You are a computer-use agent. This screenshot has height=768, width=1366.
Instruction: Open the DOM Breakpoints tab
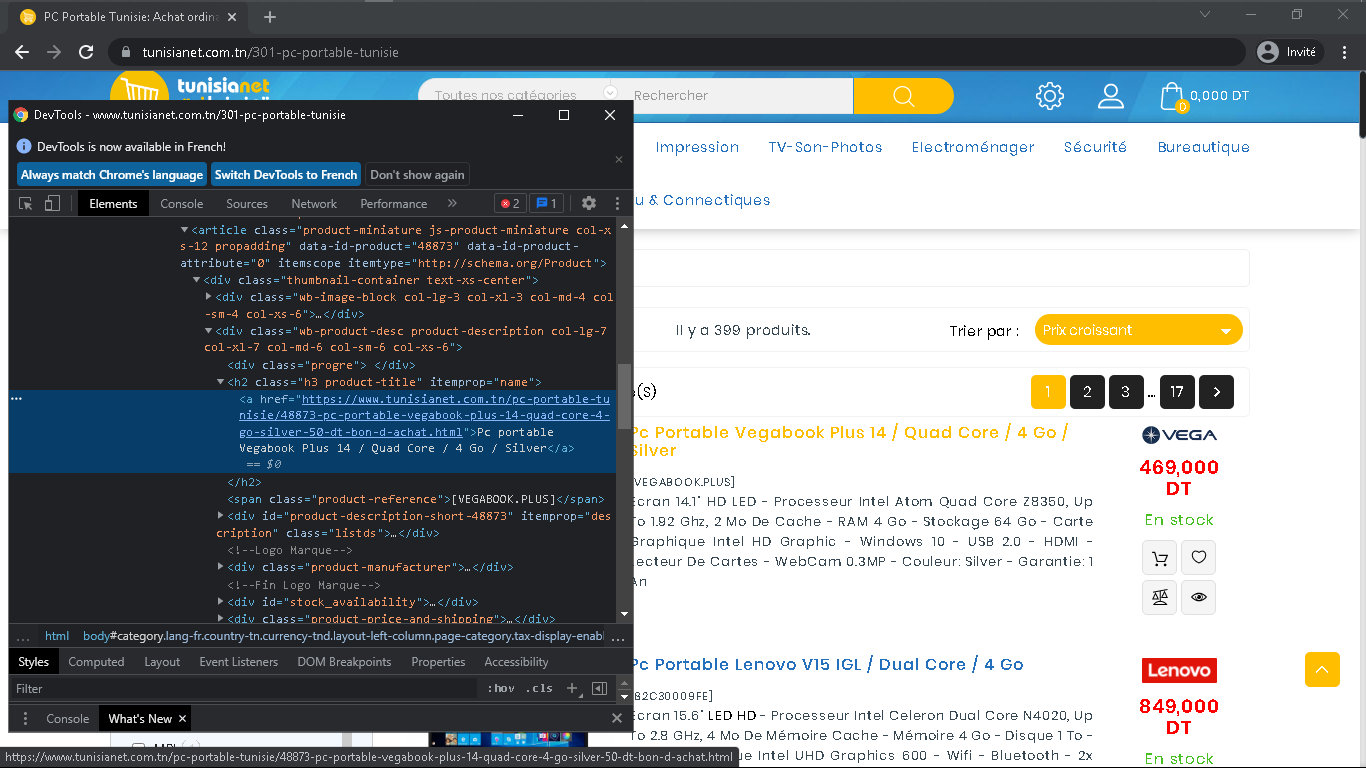345,662
